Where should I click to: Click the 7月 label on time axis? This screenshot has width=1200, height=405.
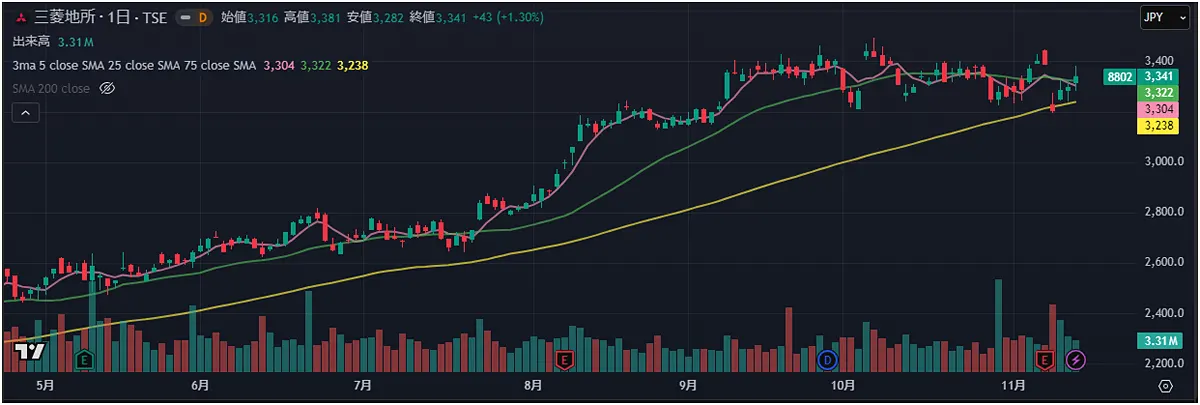[363, 385]
